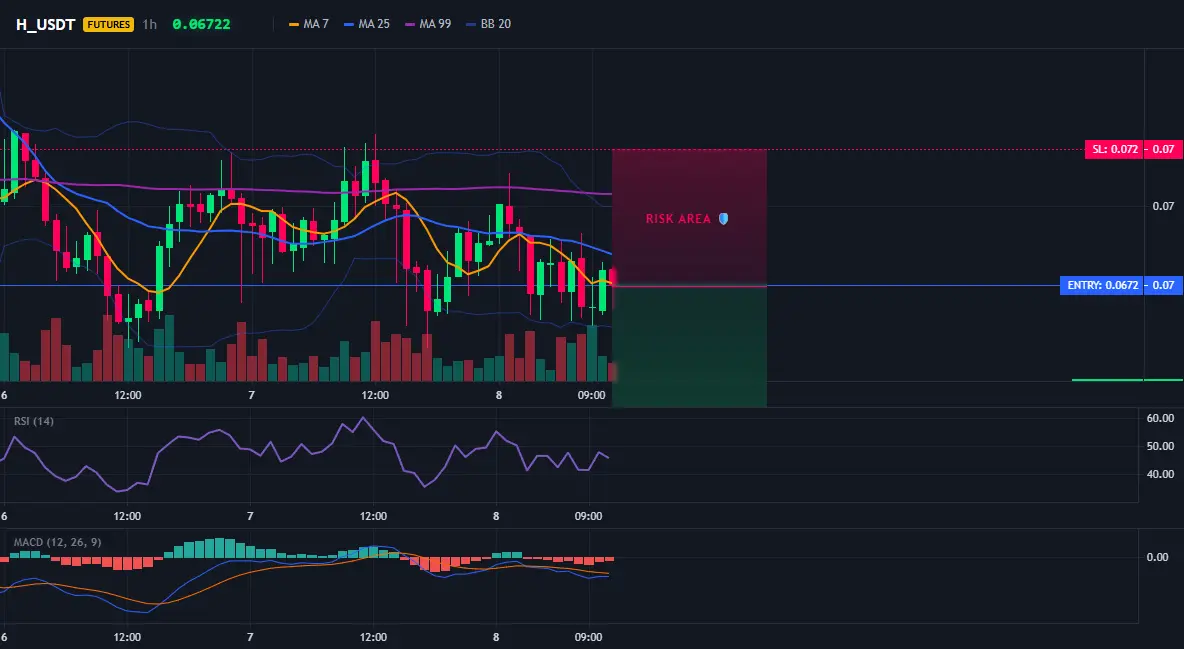Click the RSI (14) indicator label
This screenshot has height=649, width=1184.
(x=34, y=421)
